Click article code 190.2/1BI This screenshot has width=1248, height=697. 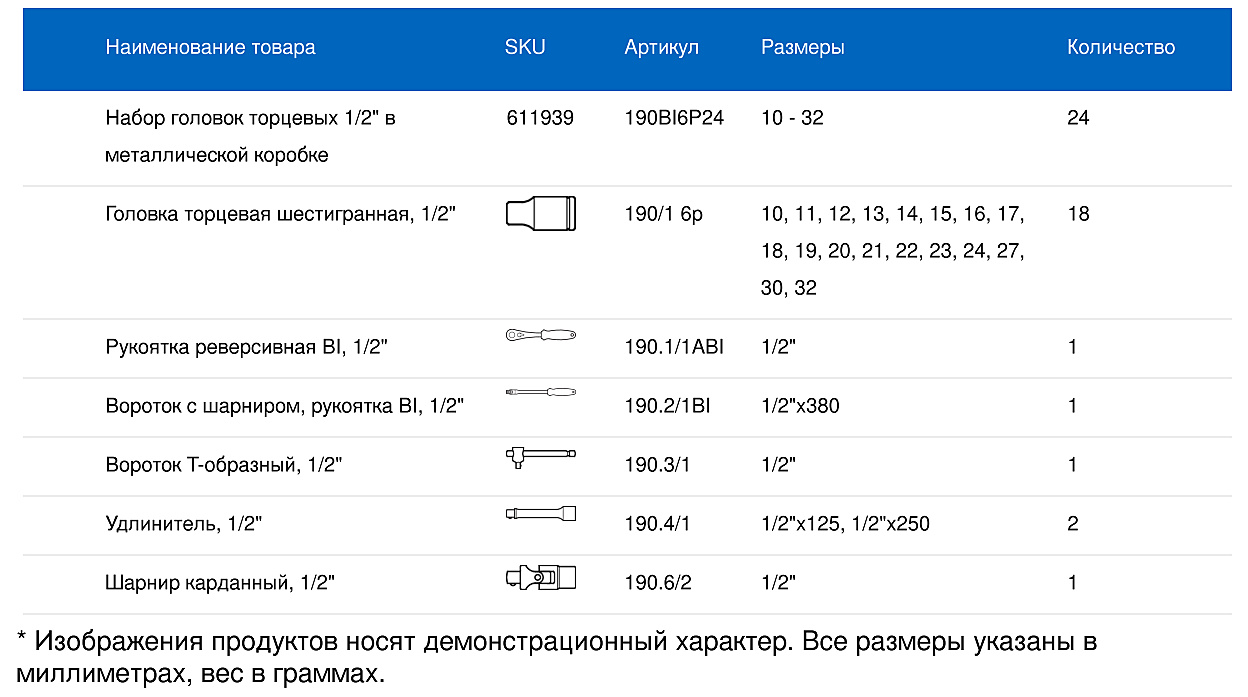pyautogui.click(x=667, y=407)
